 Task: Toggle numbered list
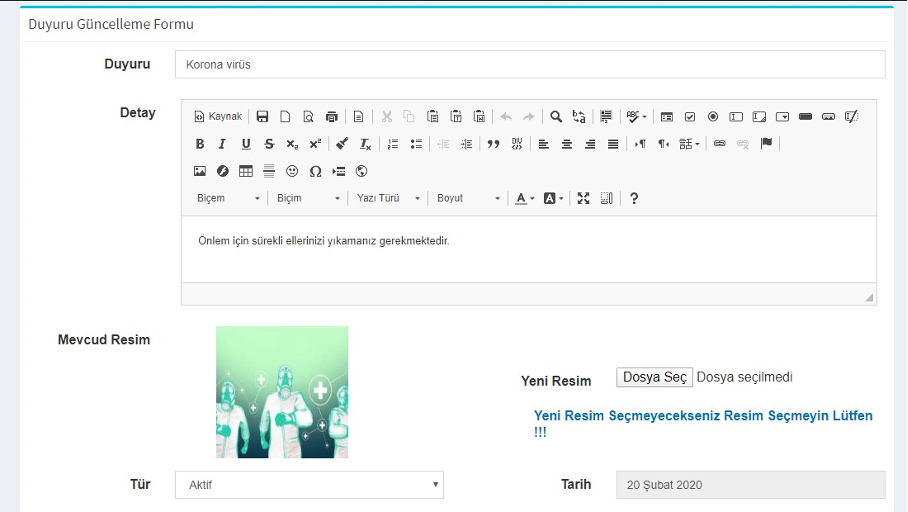coord(393,144)
